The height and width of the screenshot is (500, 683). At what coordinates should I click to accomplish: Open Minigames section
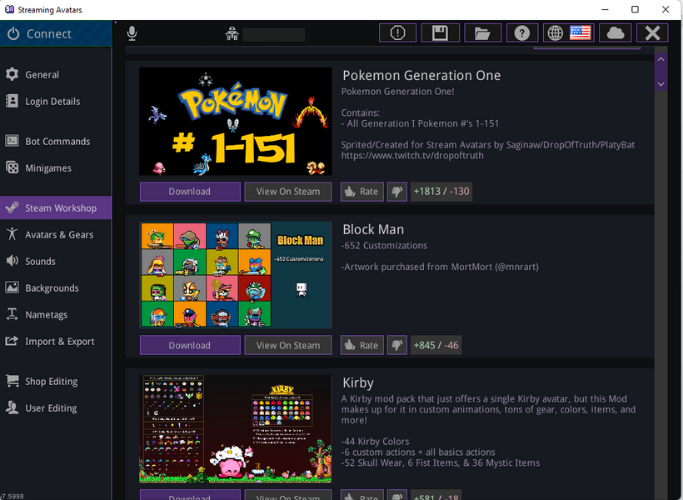click(x=56, y=168)
